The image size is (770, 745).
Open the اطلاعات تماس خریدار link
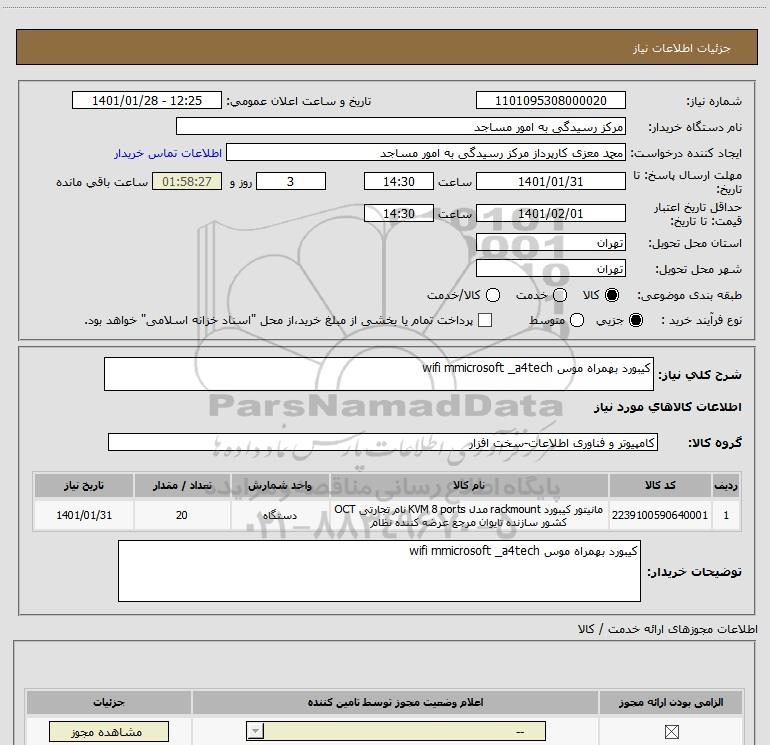coord(168,153)
